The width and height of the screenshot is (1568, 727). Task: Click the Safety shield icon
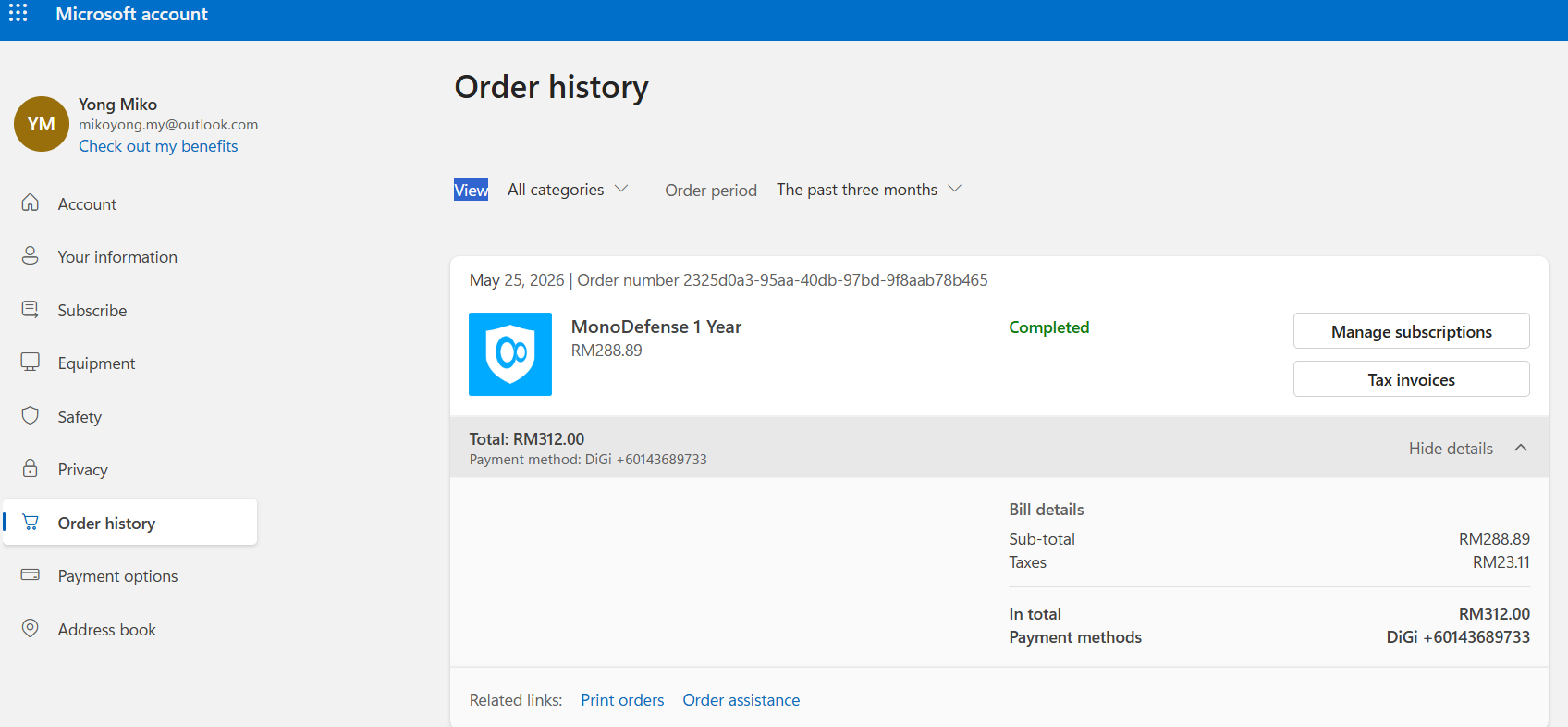pyautogui.click(x=31, y=416)
